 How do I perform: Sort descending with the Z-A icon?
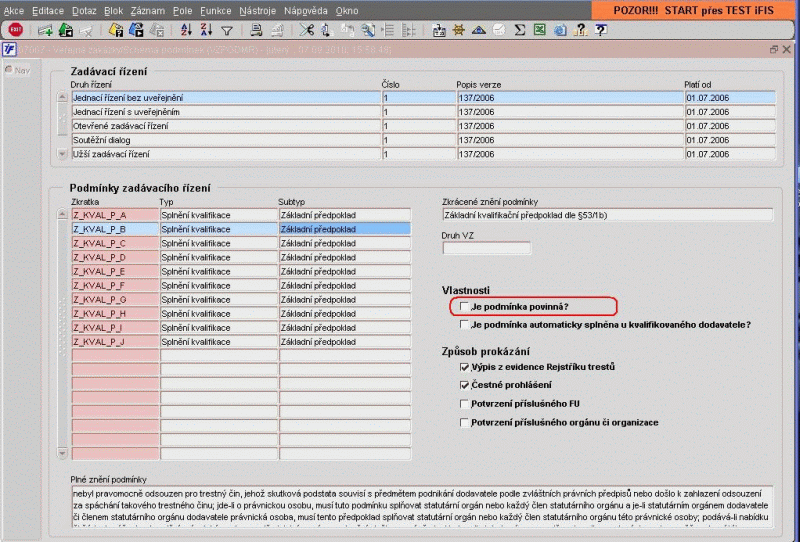[206, 30]
